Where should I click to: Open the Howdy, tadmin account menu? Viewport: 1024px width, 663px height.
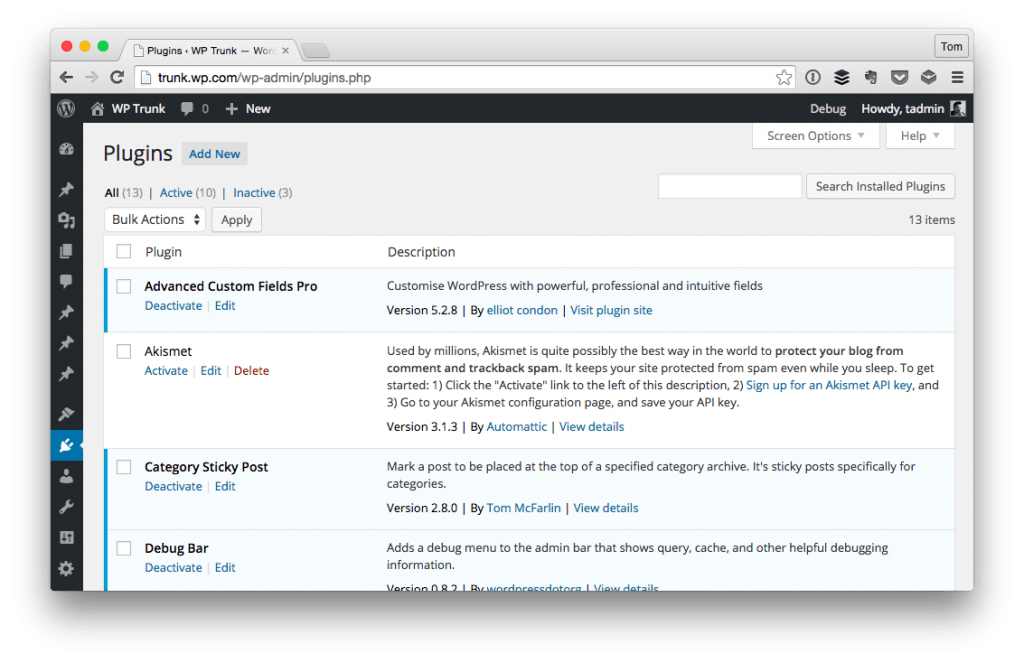tap(913, 108)
